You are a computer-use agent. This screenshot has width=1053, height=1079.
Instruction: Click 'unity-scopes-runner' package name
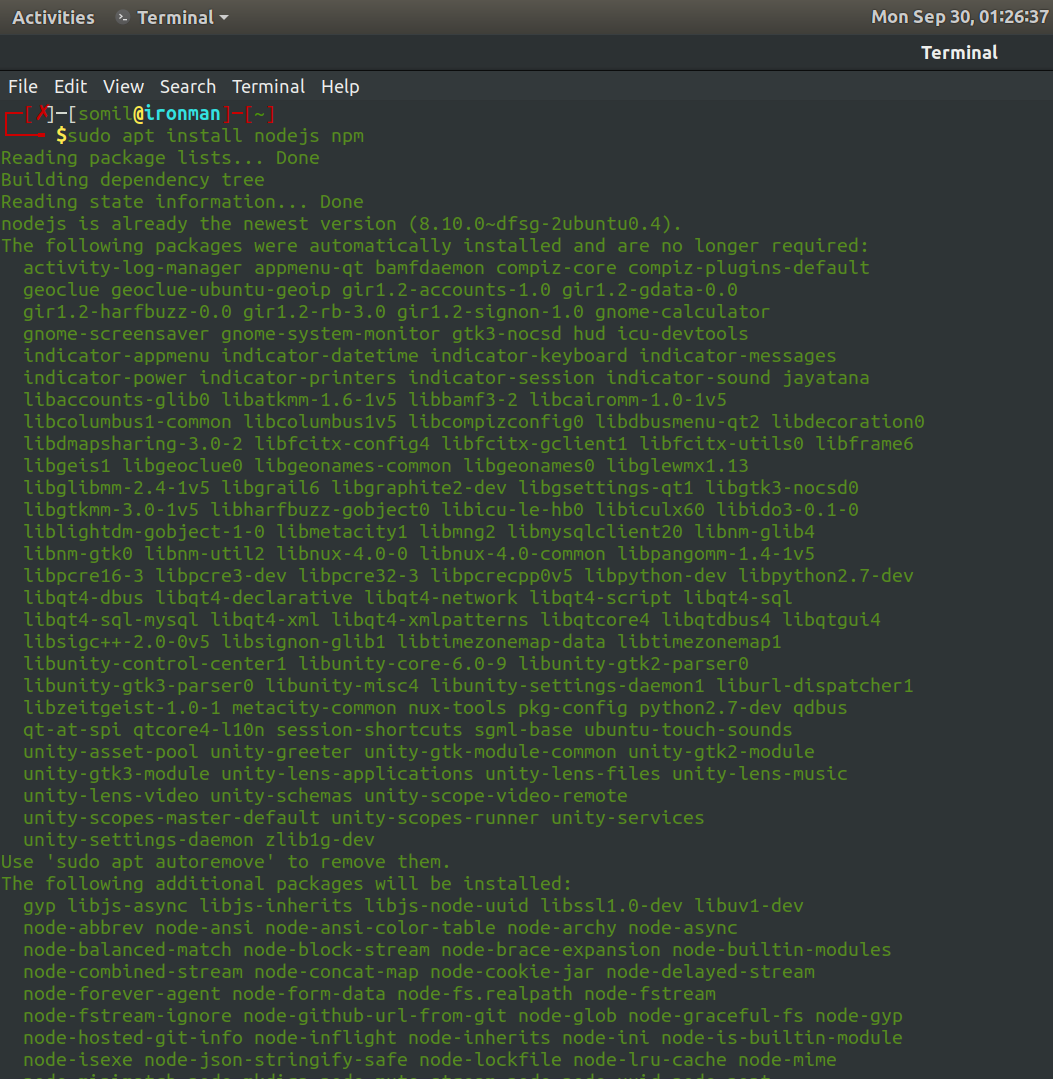click(436, 818)
